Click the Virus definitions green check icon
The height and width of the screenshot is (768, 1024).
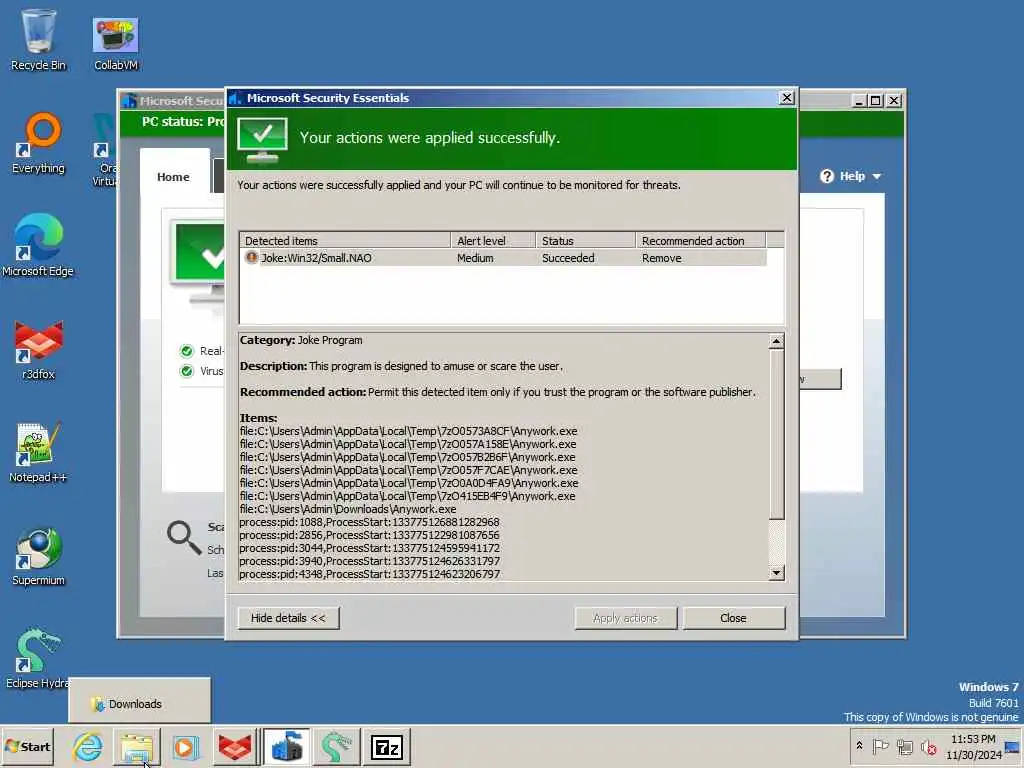pos(187,371)
